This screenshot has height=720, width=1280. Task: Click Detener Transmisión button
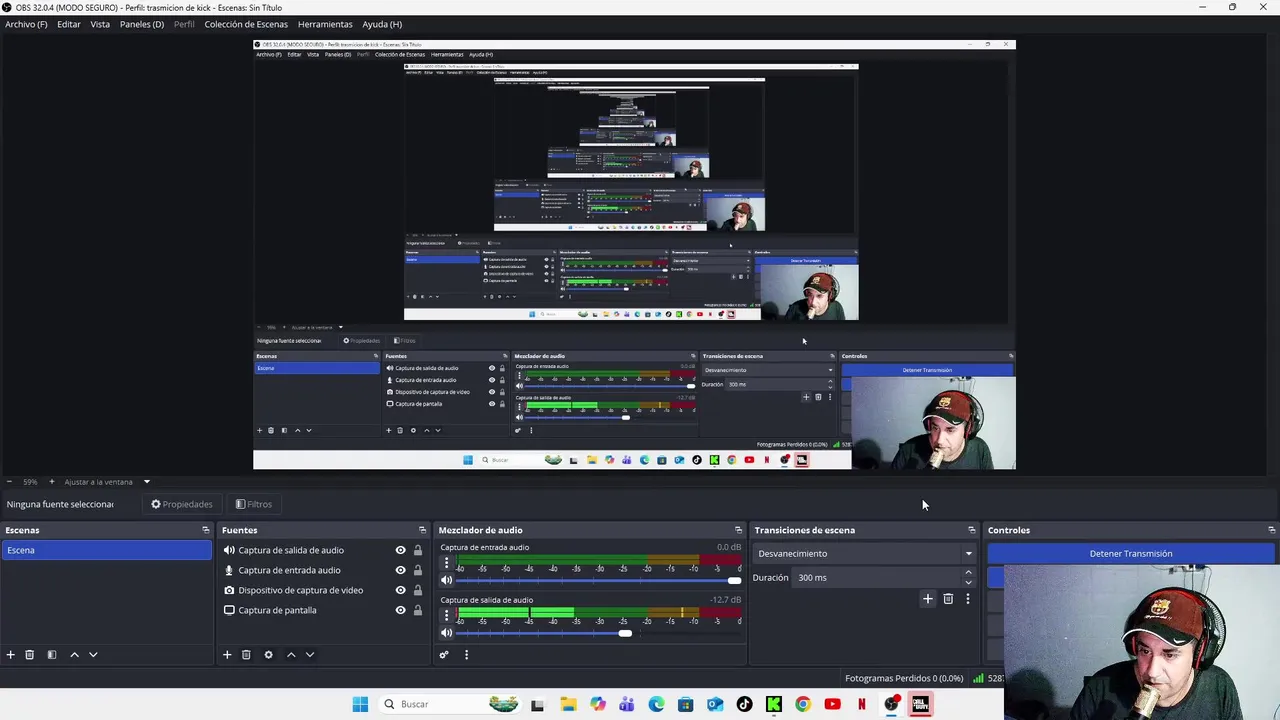[x=1131, y=554]
